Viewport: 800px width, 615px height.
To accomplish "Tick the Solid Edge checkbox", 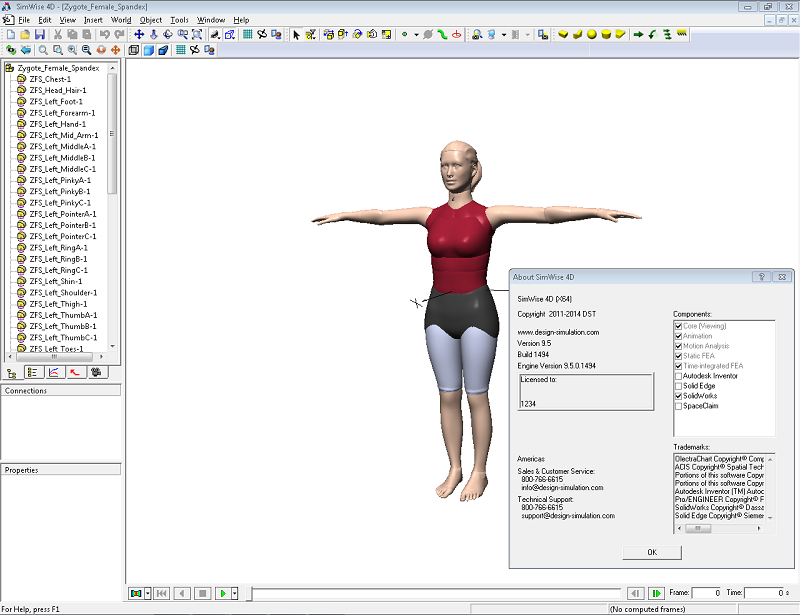I will pyautogui.click(x=679, y=386).
